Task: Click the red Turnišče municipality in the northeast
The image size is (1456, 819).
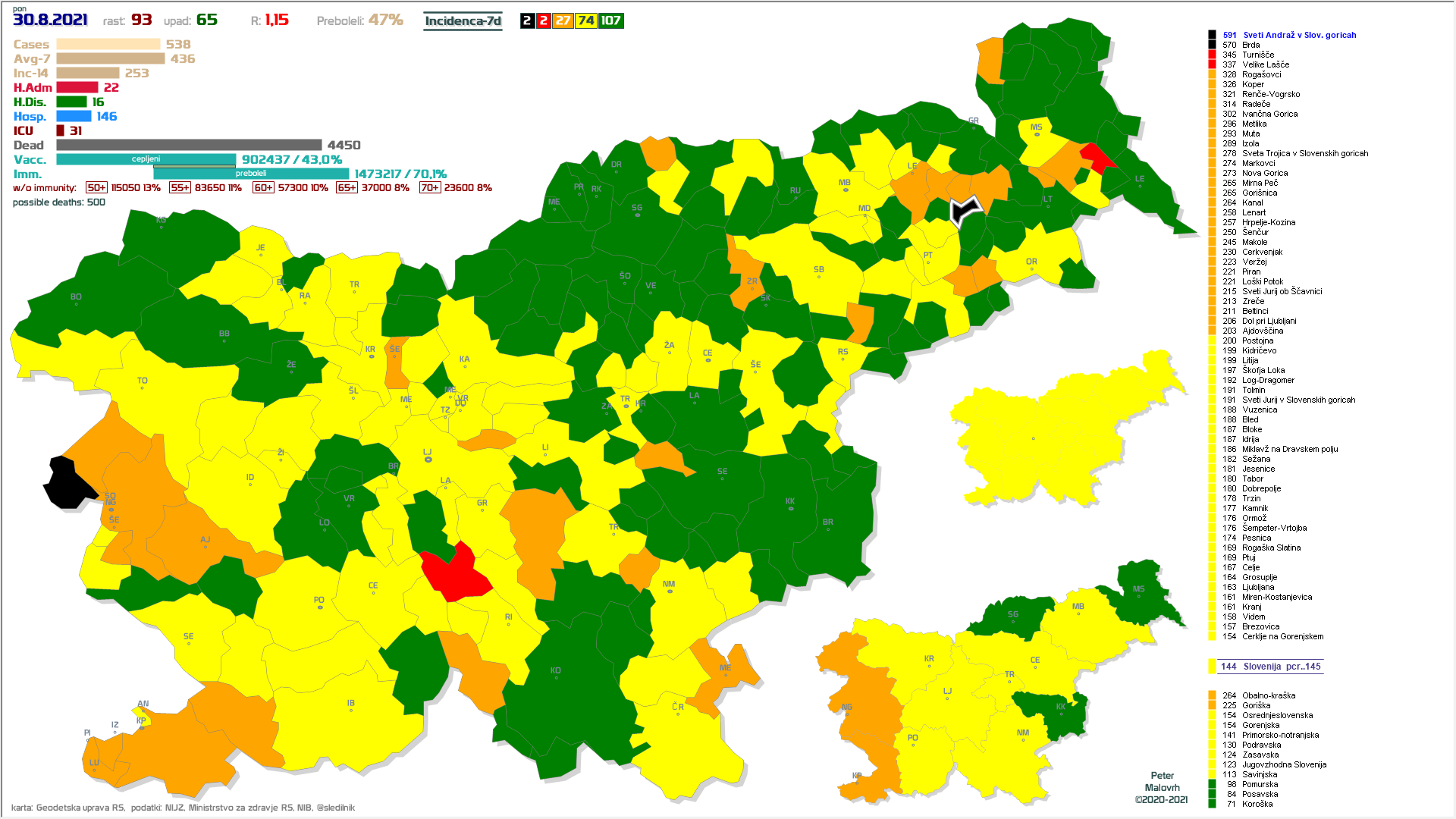Action: pos(1096,157)
